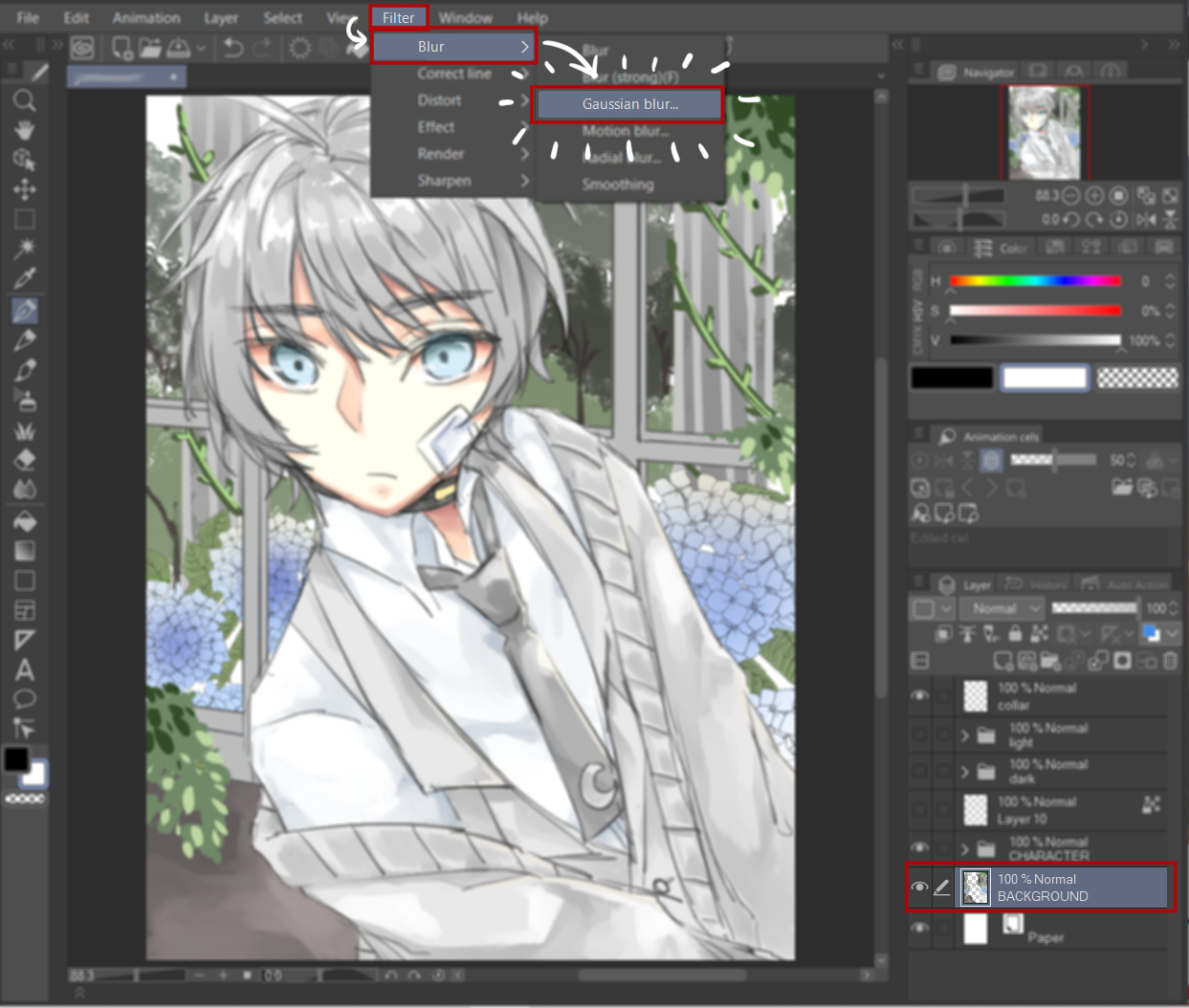
Task: Open the Normal blending mode dropdown
Action: pyautogui.click(x=1002, y=608)
